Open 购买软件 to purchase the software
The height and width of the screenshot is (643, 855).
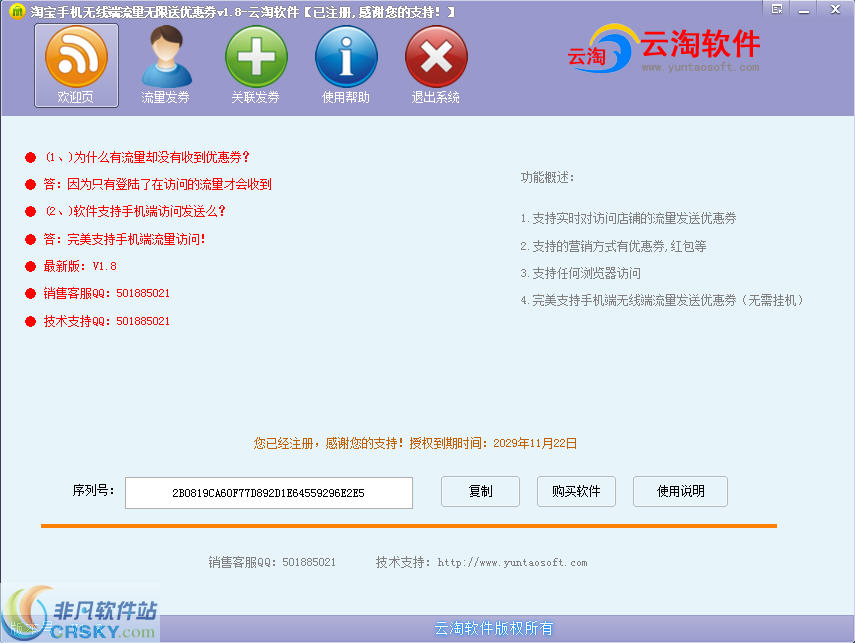(576, 491)
